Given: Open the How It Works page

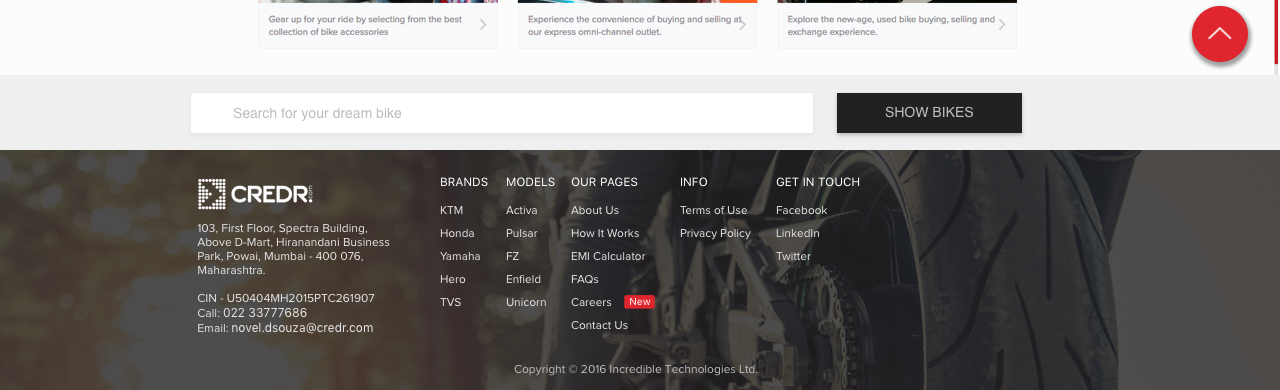Looking at the screenshot, I should (x=605, y=233).
